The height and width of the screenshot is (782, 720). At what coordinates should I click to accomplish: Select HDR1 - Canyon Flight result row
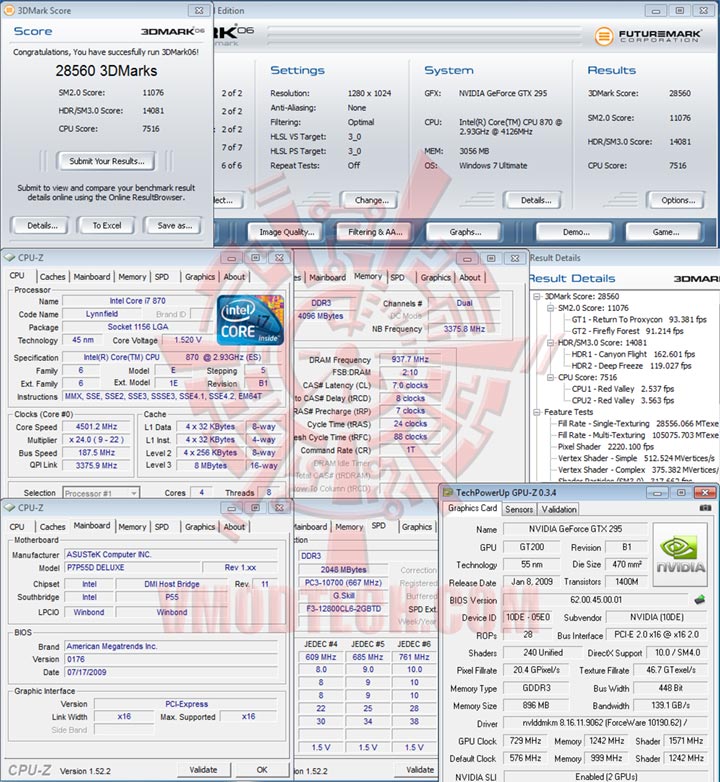[633, 354]
